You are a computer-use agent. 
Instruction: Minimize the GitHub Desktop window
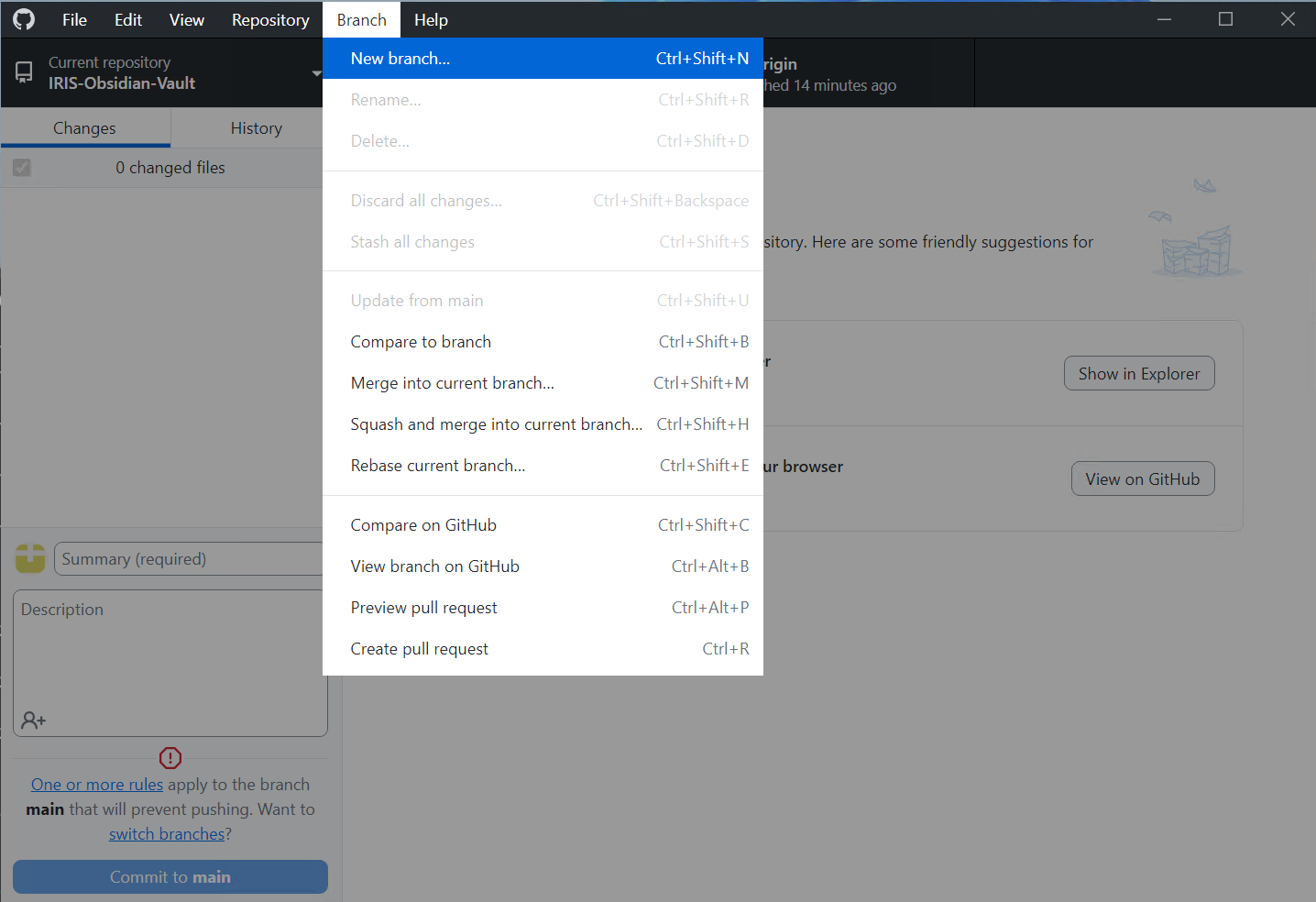coord(1164,19)
